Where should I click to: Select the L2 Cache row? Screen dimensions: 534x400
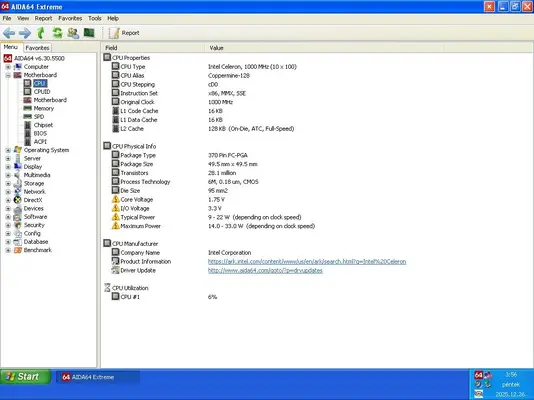coord(317,129)
